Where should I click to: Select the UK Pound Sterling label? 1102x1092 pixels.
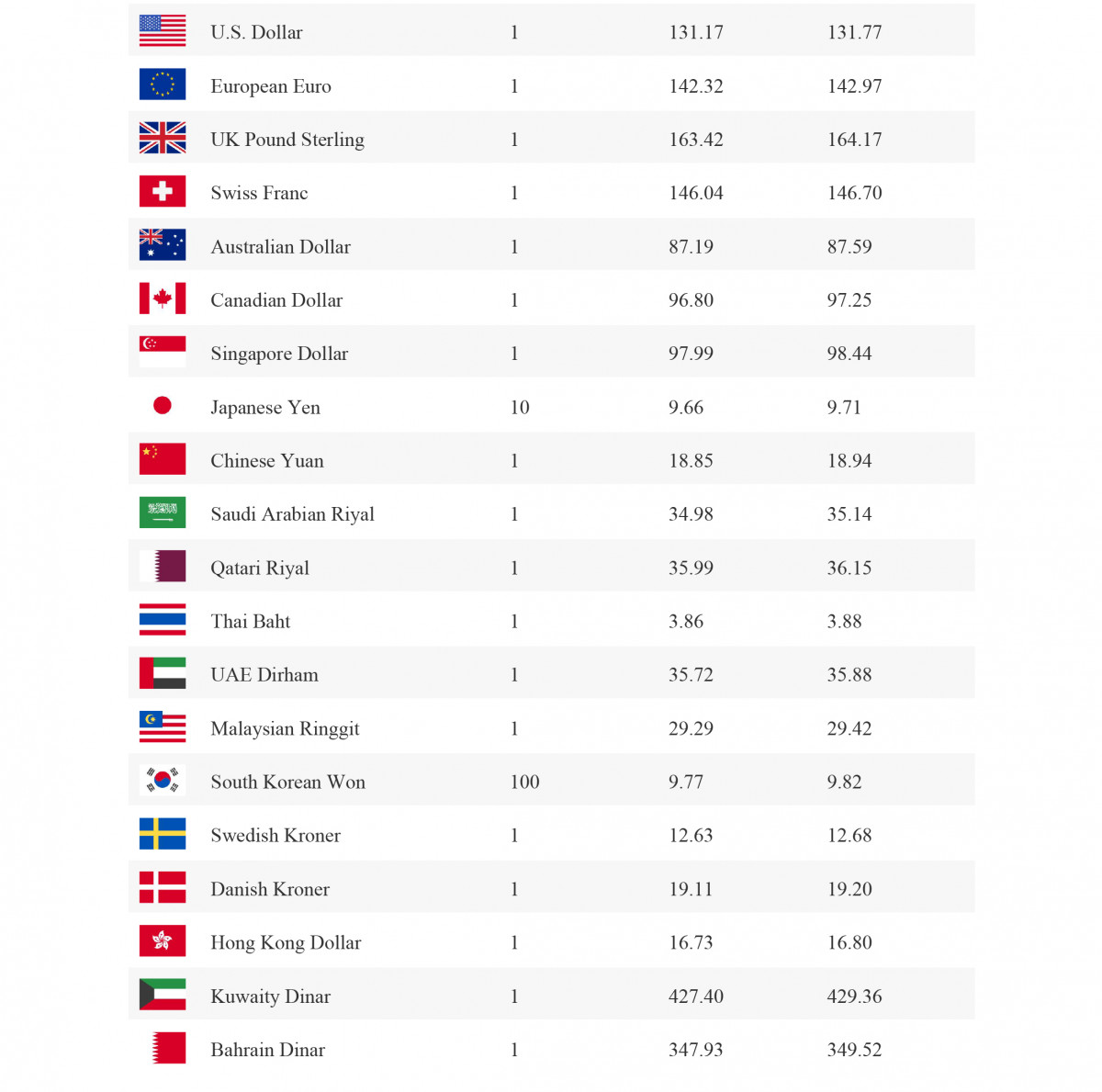287,140
